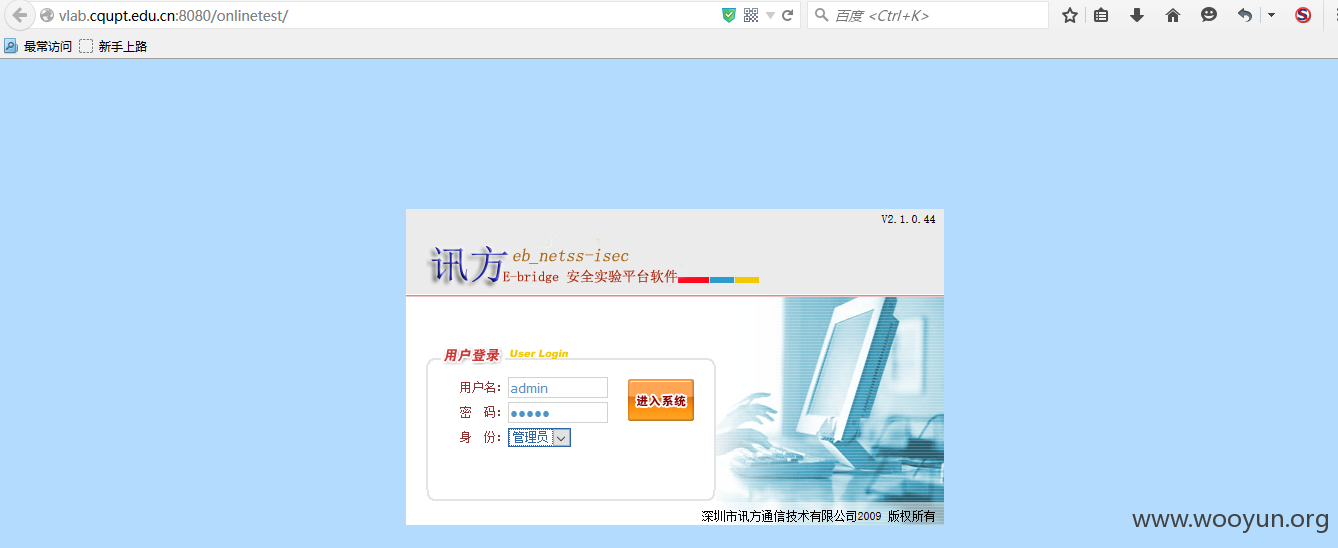Go to the home page icon
The image size is (1338, 548).
(1173, 15)
